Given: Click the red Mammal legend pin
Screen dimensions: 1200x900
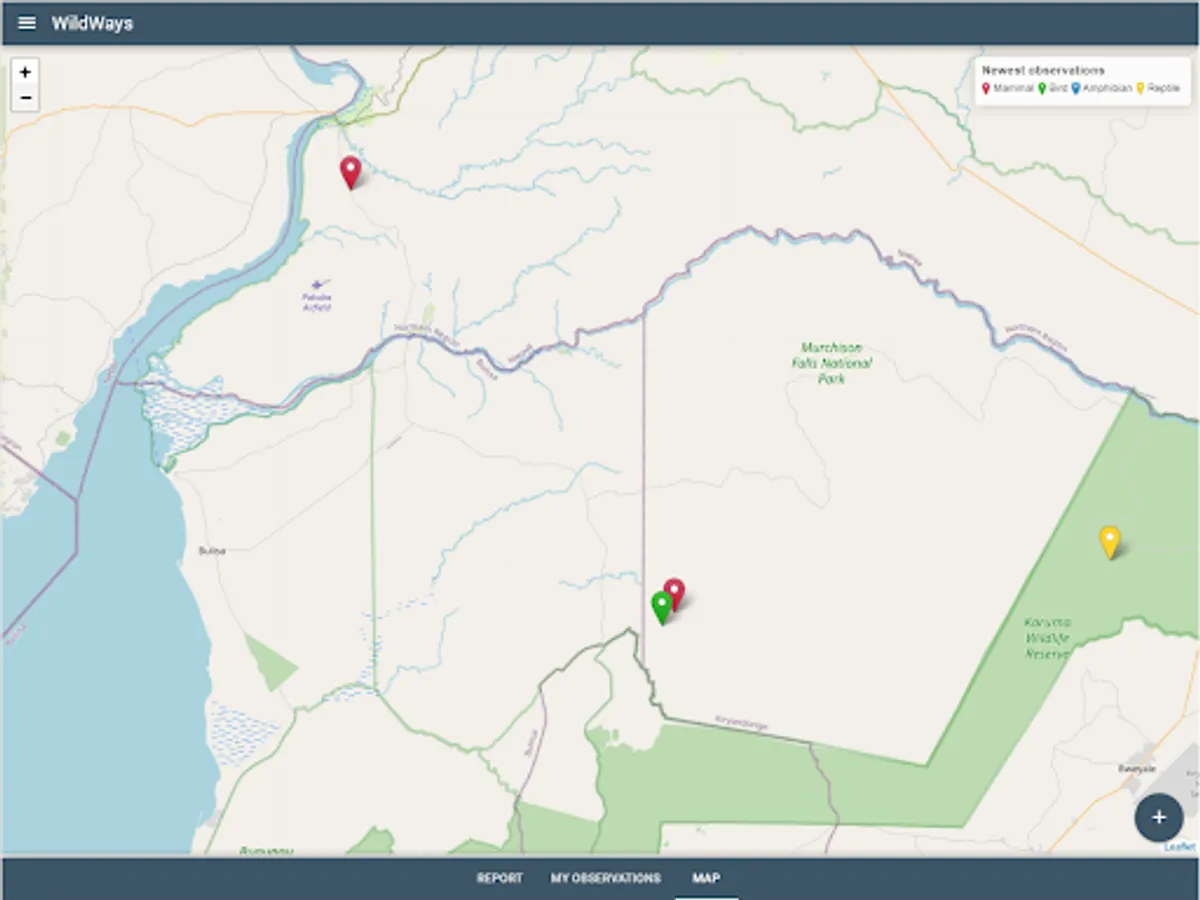Looking at the screenshot, I should [x=986, y=89].
